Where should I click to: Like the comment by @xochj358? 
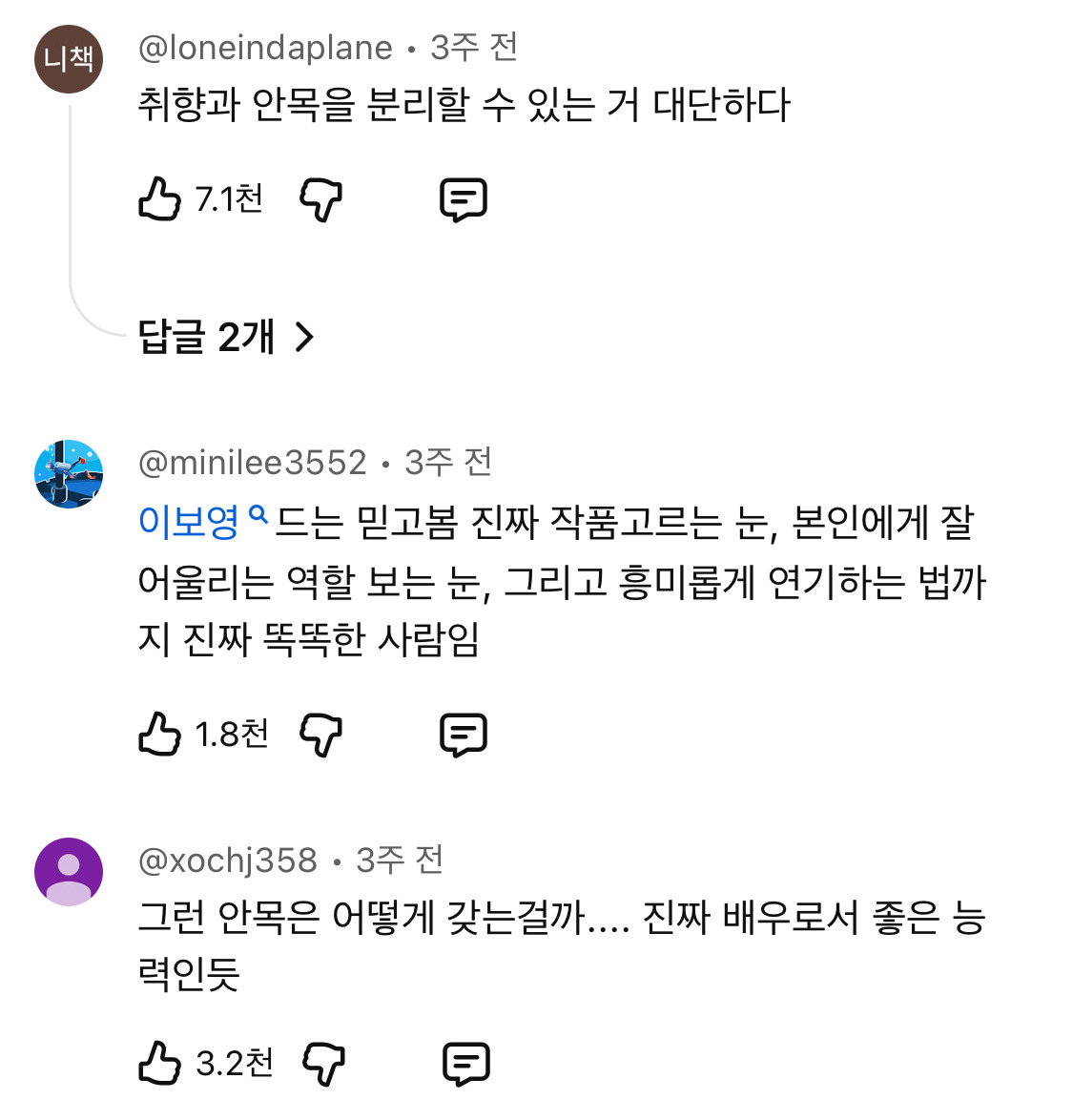point(159,1063)
